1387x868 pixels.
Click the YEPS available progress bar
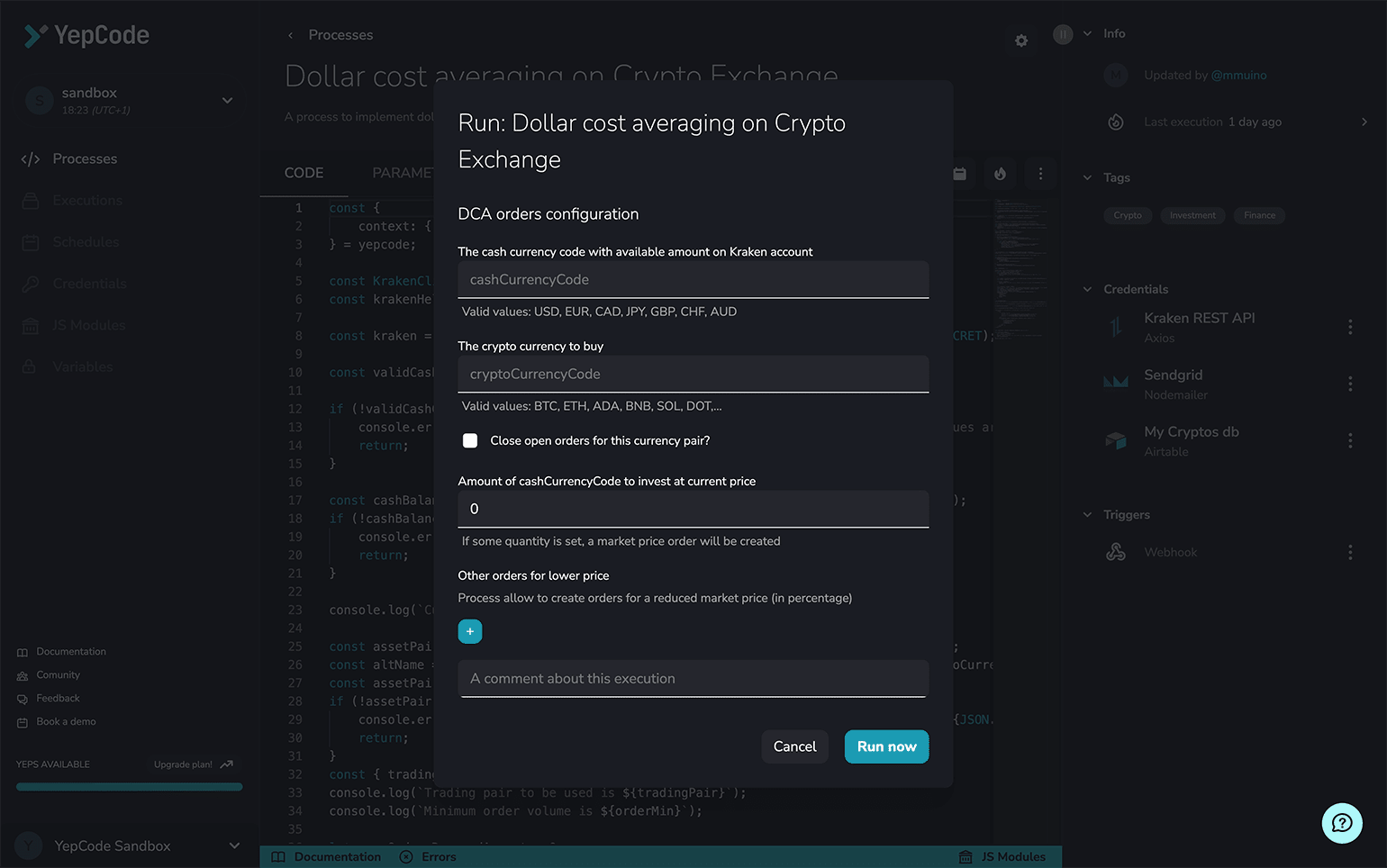[128, 786]
